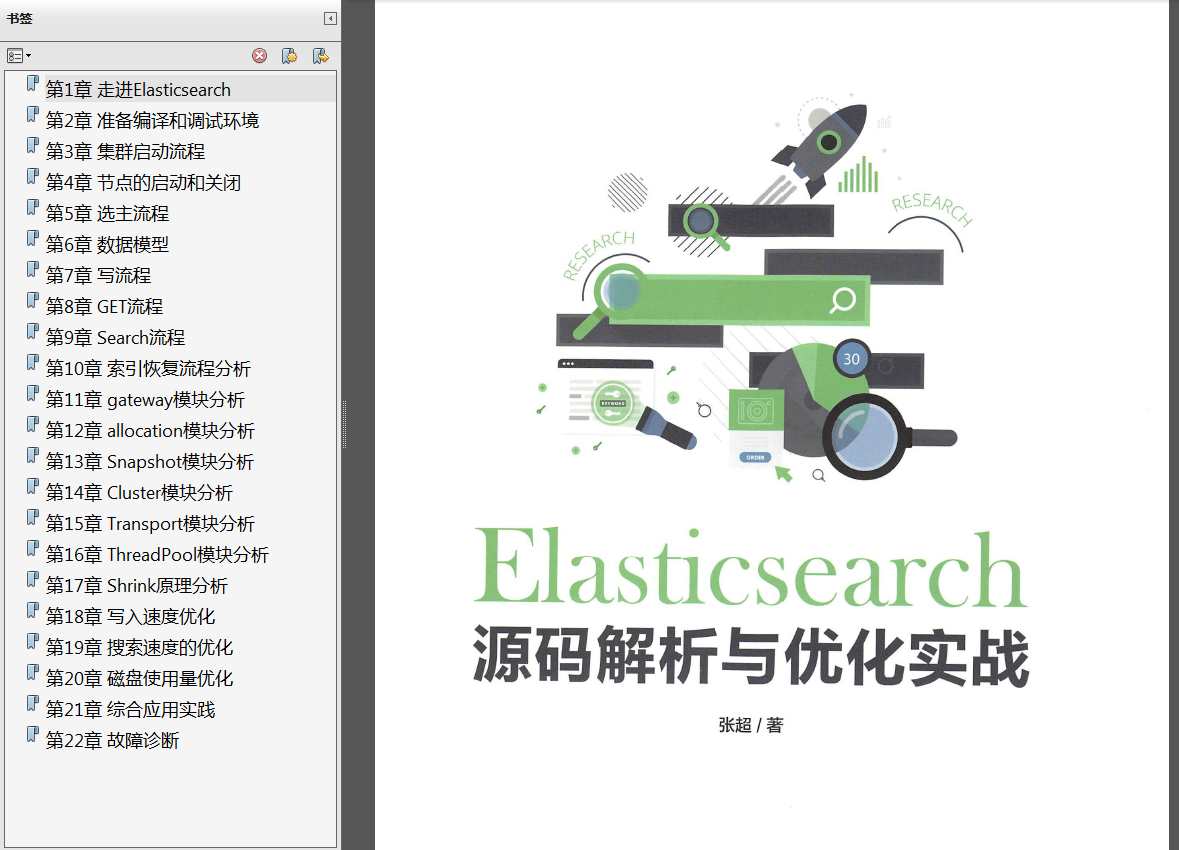The width and height of the screenshot is (1179, 850).
Task: Click the bookmark icon beside 第22章
Action: coord(32,734)
